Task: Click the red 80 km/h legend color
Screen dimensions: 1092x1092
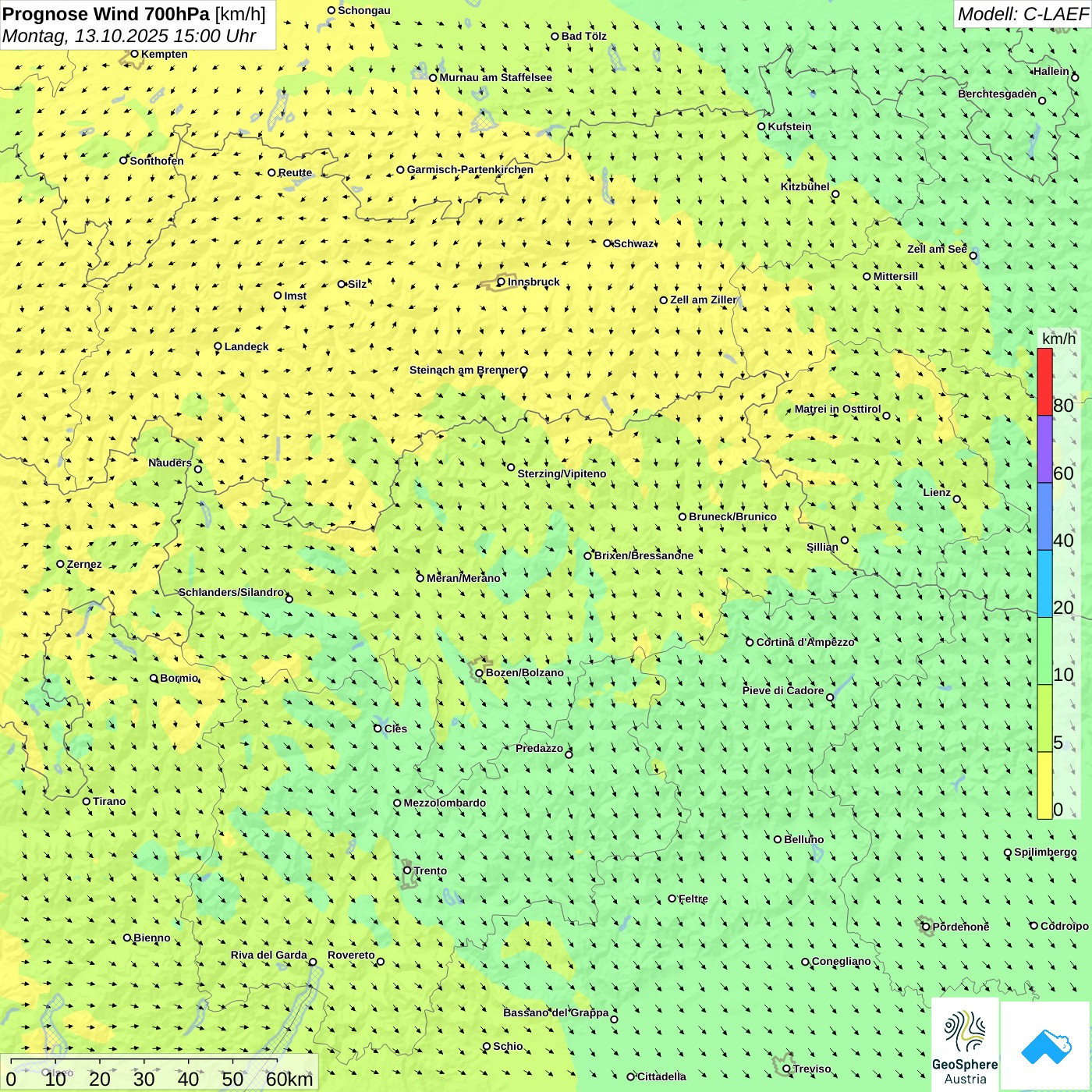Action: (1044, 381)
